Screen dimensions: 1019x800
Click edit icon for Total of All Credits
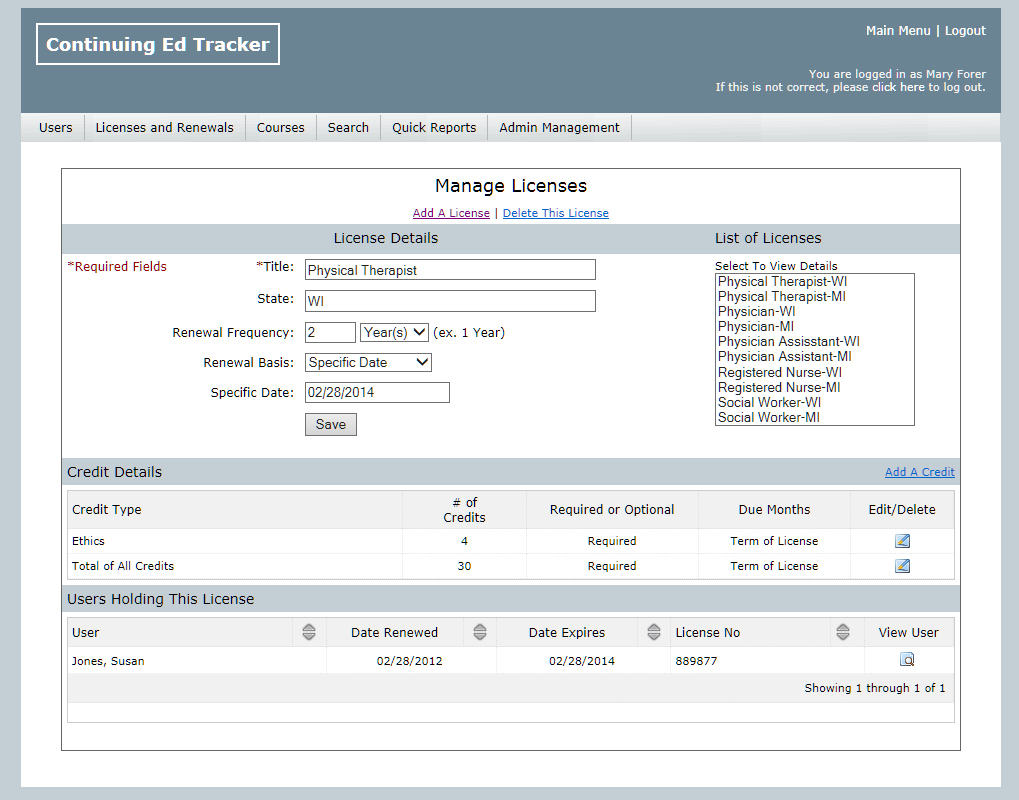(x=902, y=566)
